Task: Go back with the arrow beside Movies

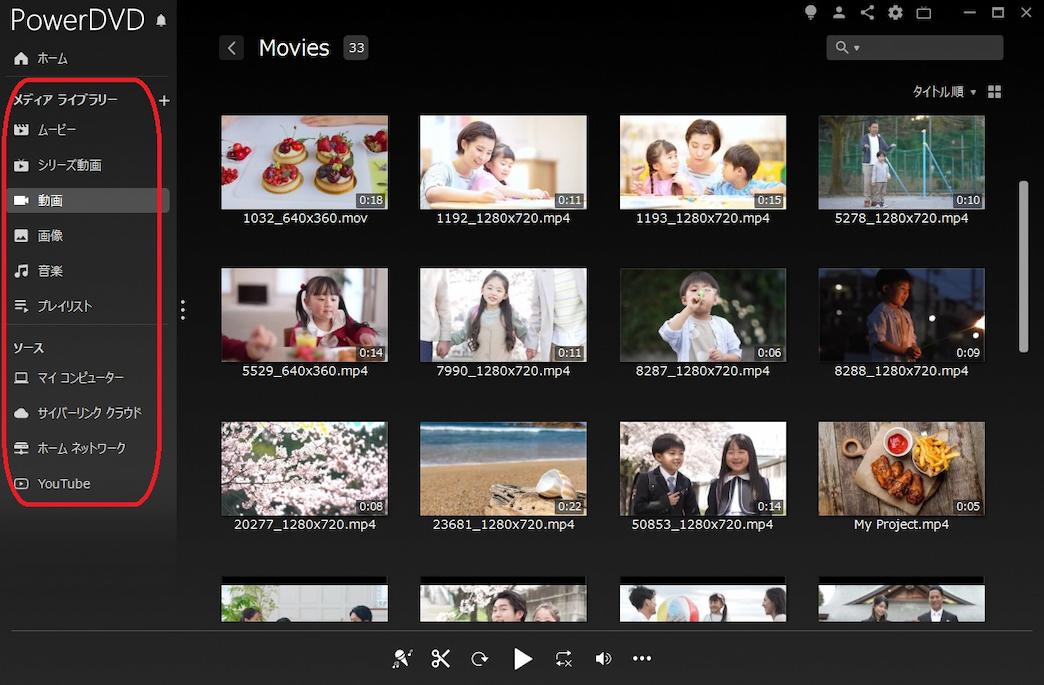Action: point(231,48)
